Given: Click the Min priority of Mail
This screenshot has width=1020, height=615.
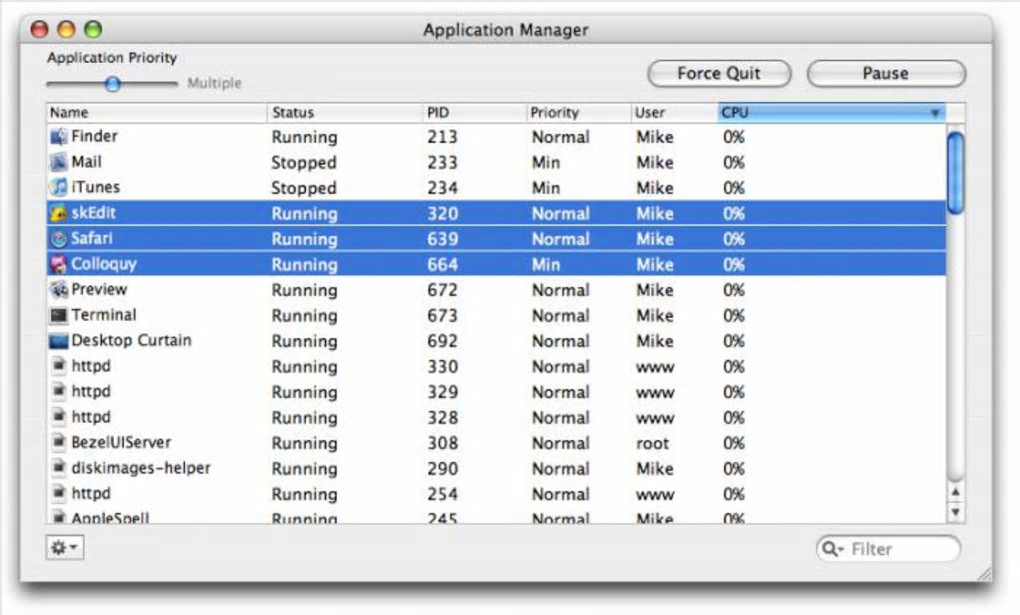Looking at the screenshot, I should [546, 162].
